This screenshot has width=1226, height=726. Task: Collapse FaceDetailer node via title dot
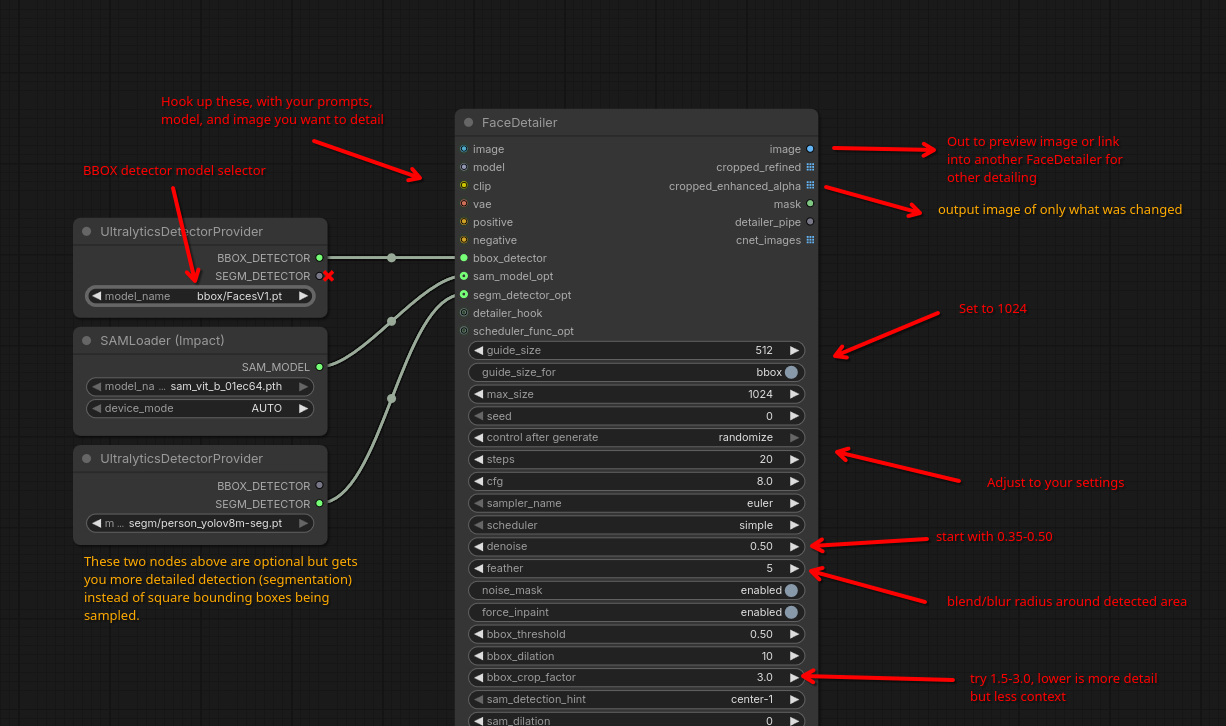[x=468, y=122]
